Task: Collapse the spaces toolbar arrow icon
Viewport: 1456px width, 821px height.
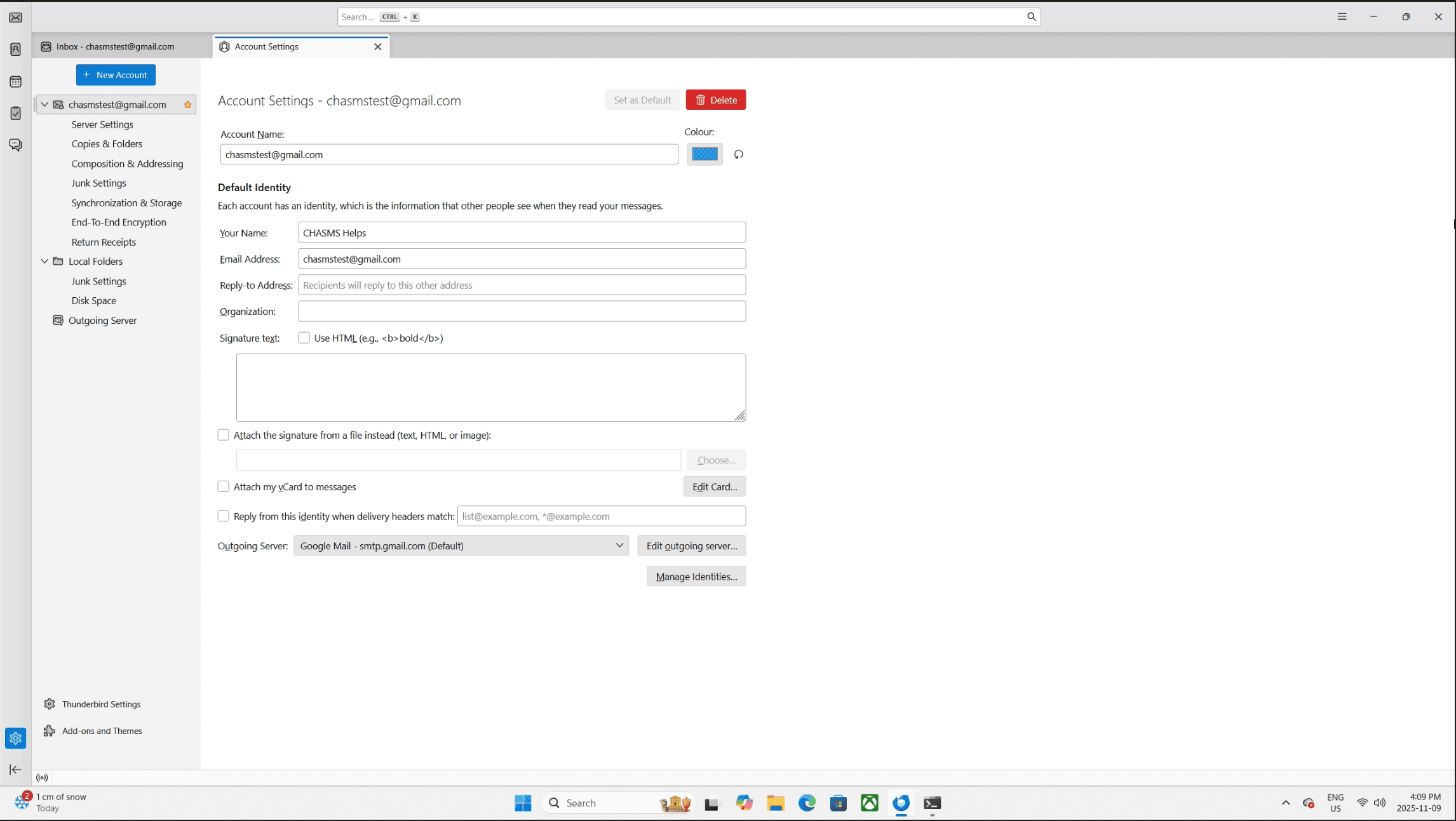Action: tap(15, 770)
